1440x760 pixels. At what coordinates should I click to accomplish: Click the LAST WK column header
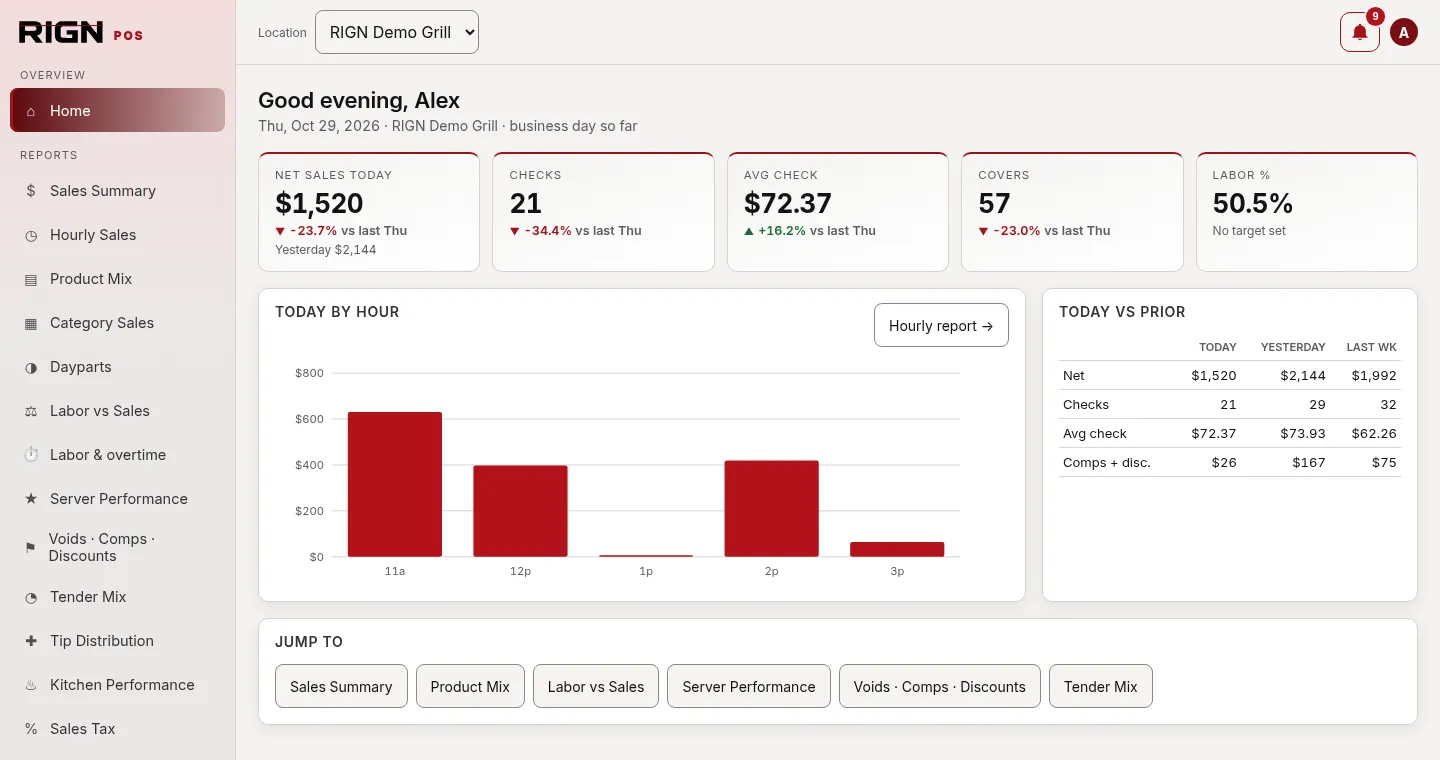click(1371, 347)
